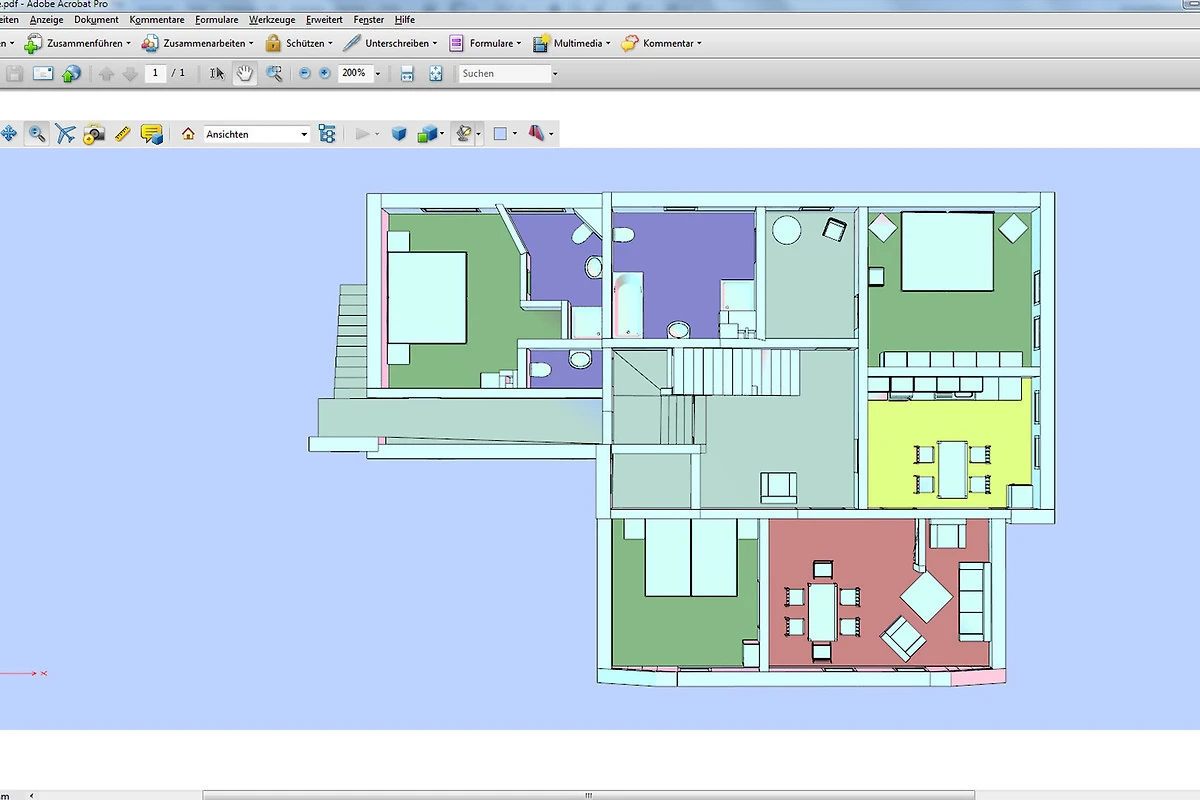Click the 3D measurement ruler tool
The width and height of the screenshot is (1200, 800).
(x=122, y=134)
